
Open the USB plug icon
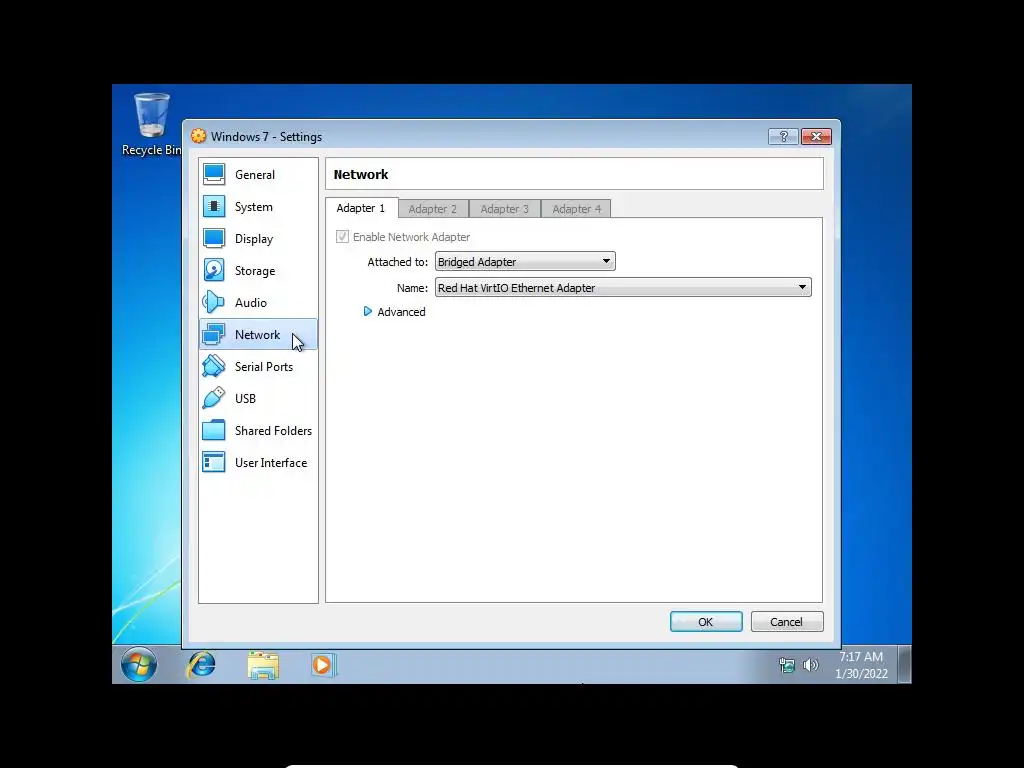214,398
